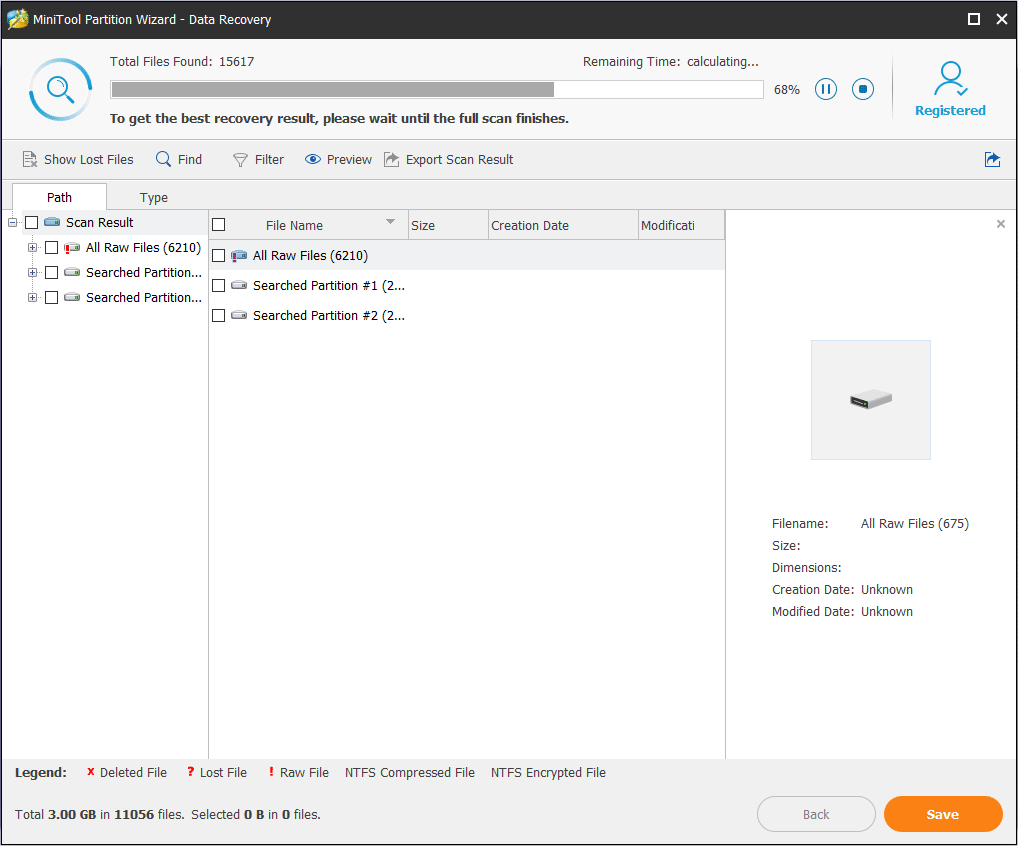Switch to the Path tab
Screen dimensions: 1018x846
tap(59, 197)
